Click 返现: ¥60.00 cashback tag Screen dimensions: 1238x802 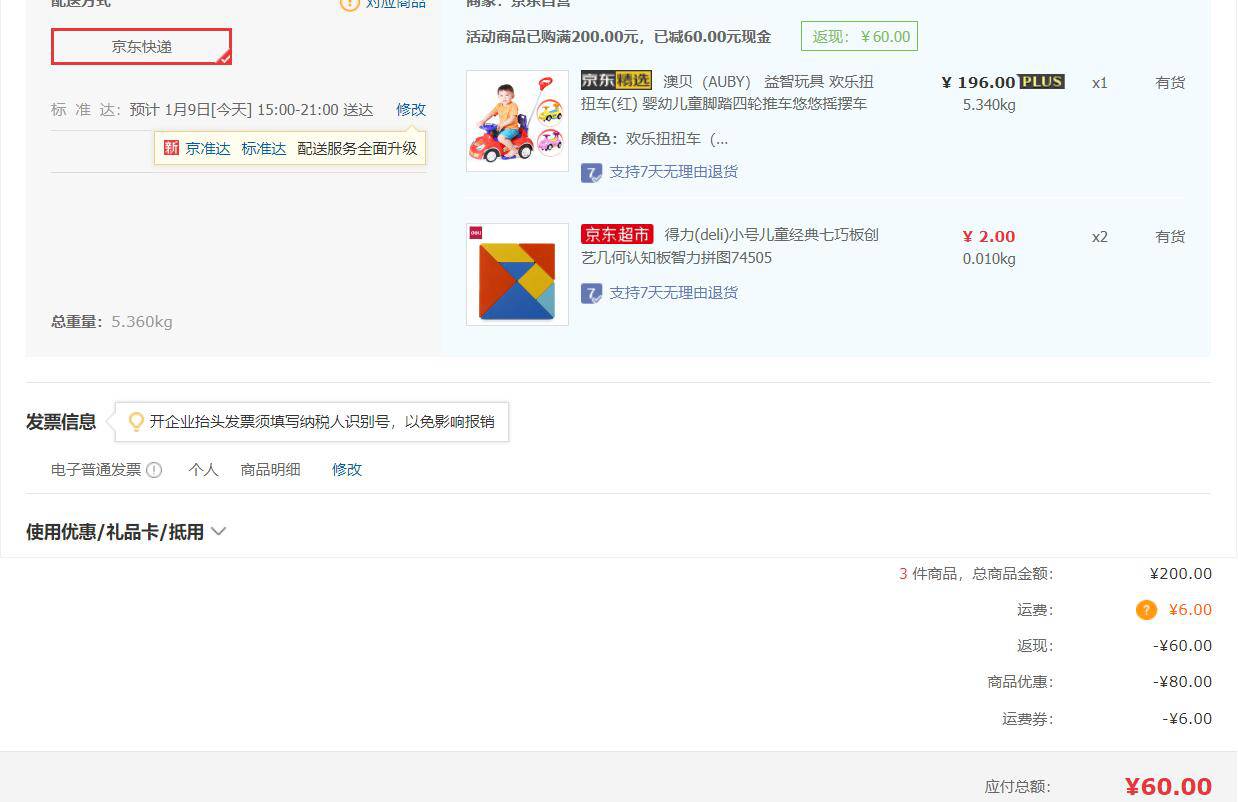point(860,37)
